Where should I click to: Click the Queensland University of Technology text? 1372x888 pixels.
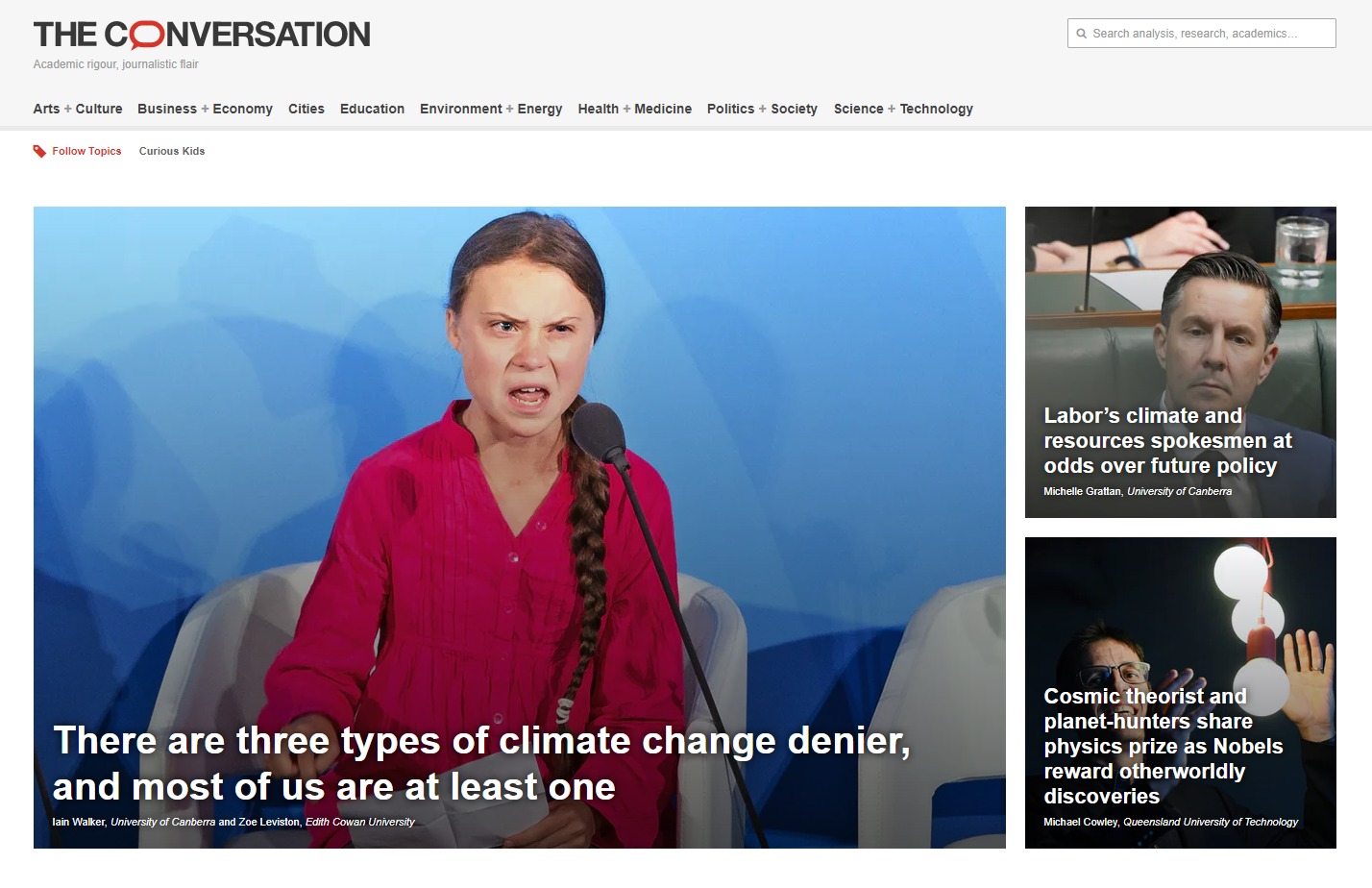[x=1211, y=823]
